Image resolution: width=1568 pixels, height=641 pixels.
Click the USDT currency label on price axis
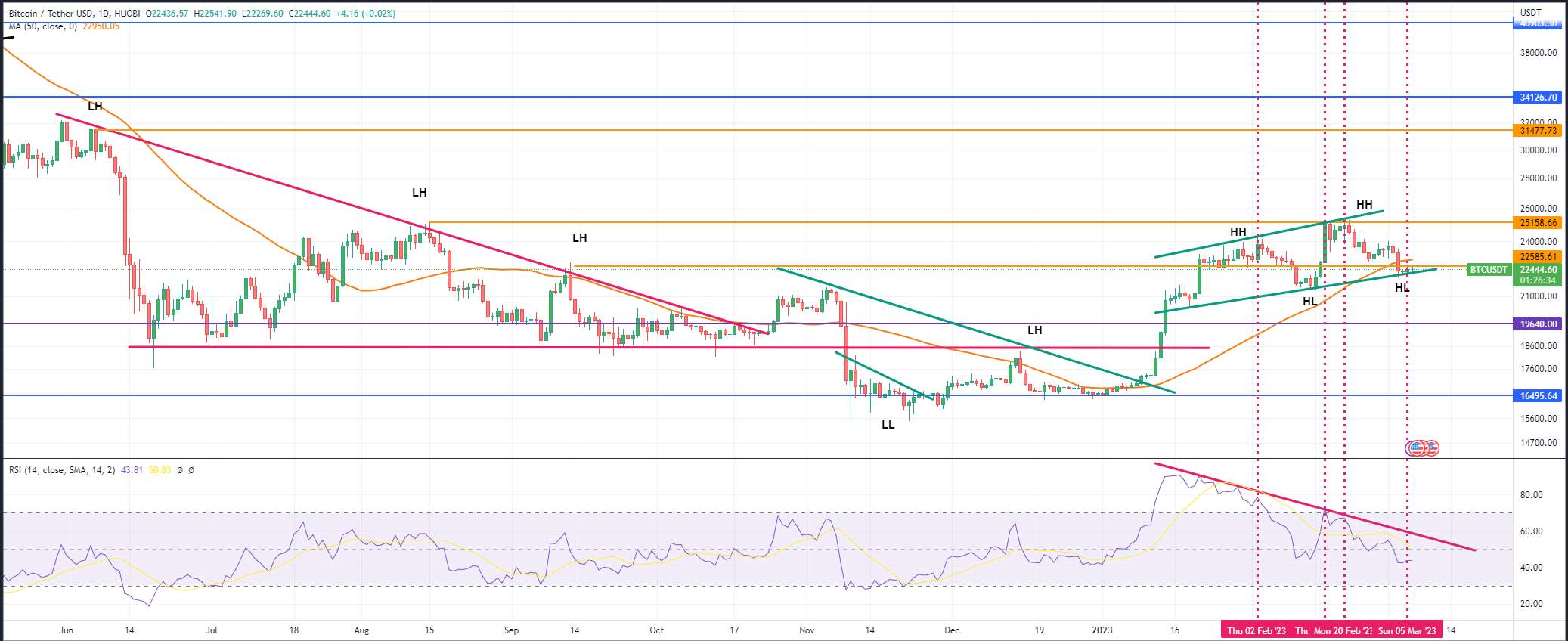[1530, 13]
